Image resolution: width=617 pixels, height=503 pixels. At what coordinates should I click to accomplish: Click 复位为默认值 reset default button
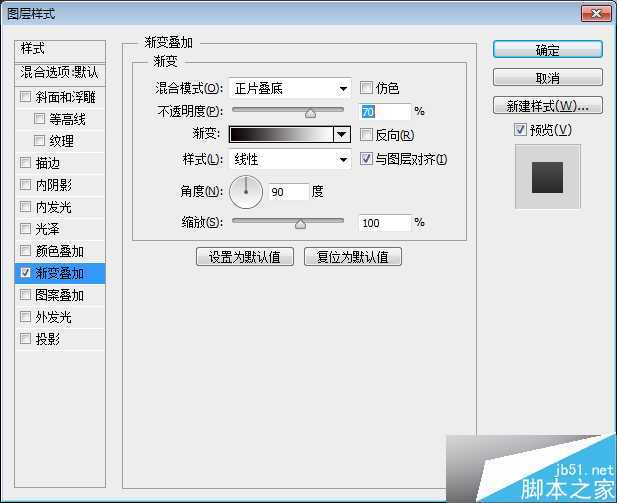tap(353, 257)
